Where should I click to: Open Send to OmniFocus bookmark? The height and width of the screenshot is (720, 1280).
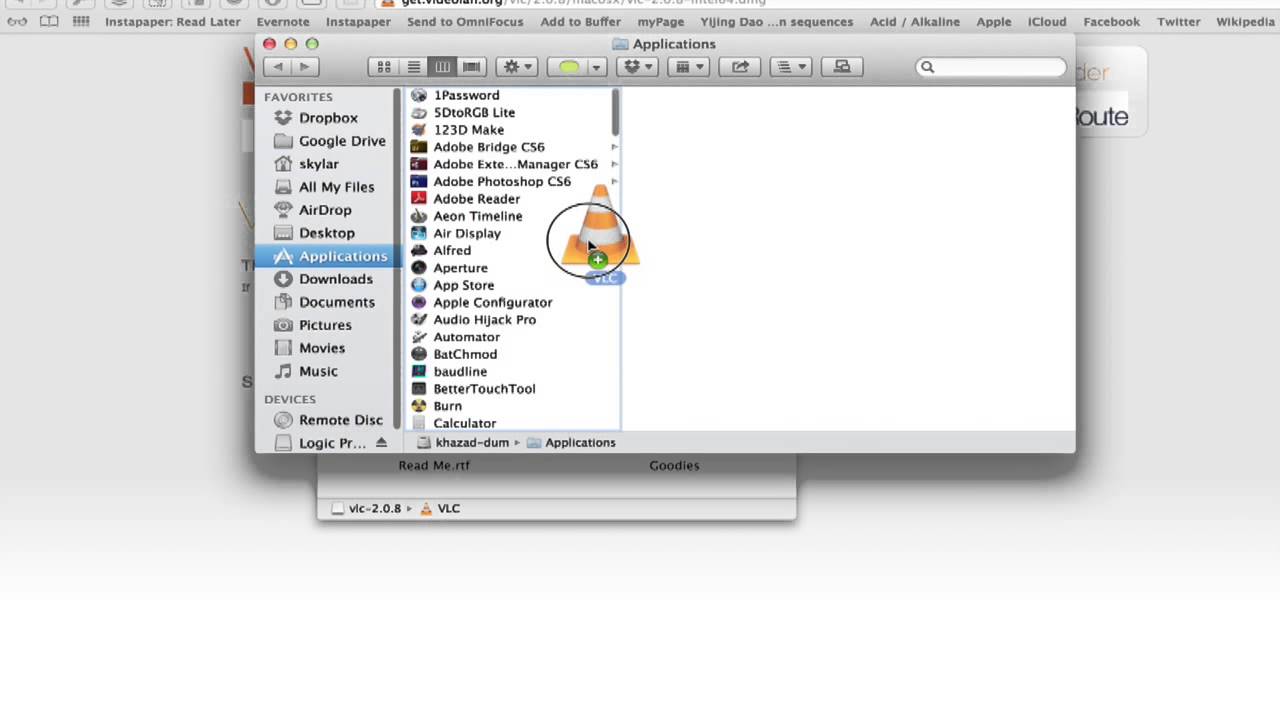465,21
